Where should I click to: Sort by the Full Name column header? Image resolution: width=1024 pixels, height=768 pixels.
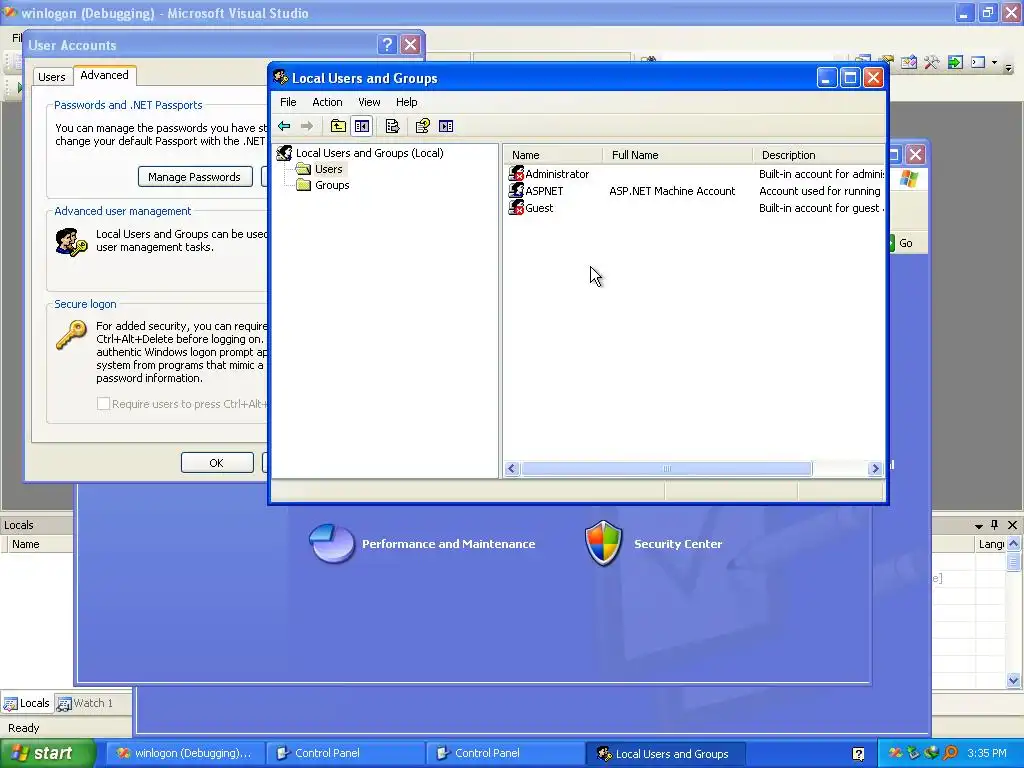click(x=677, y=155)
